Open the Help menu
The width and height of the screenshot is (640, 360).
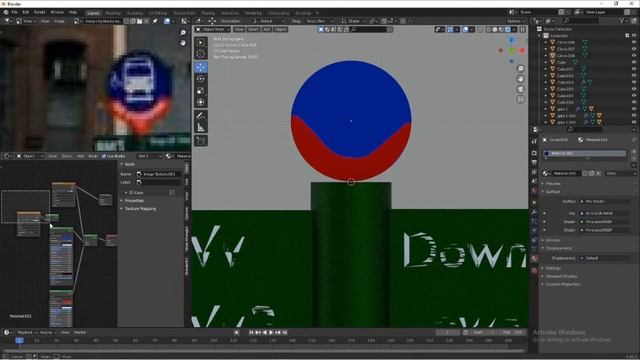tap(73, 12)
